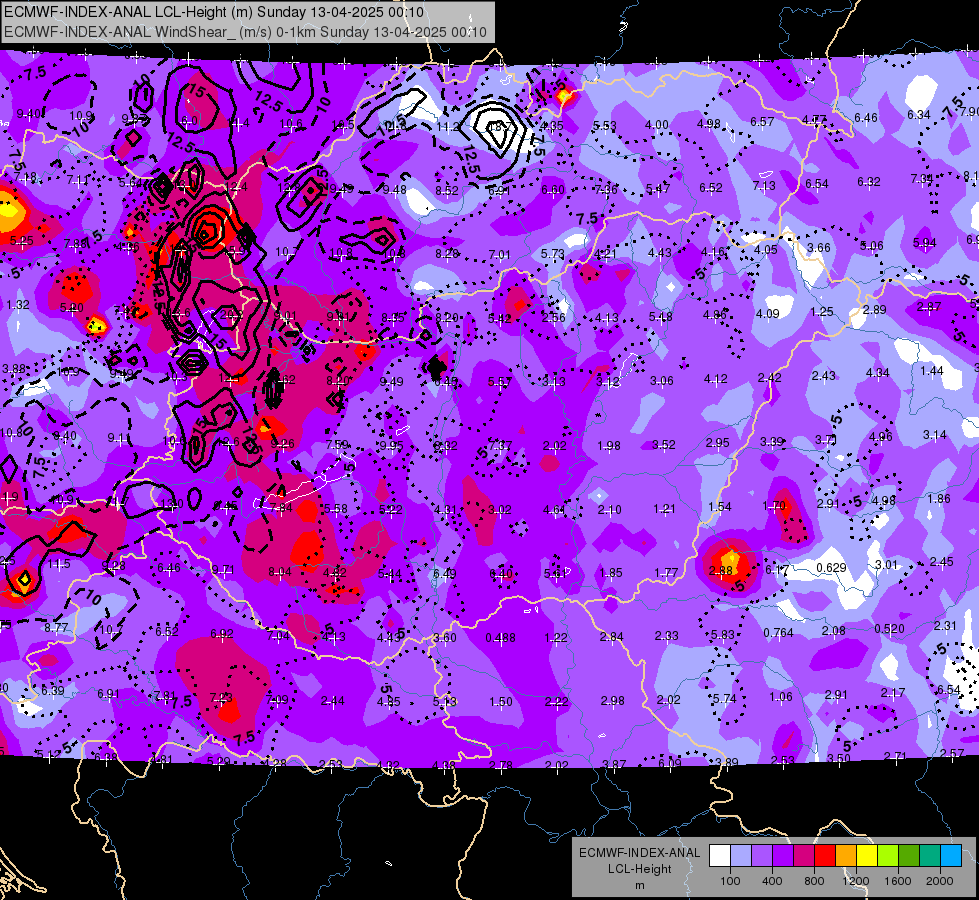
Task: Click the legend scale label 1600
Action: click(897, 881)
